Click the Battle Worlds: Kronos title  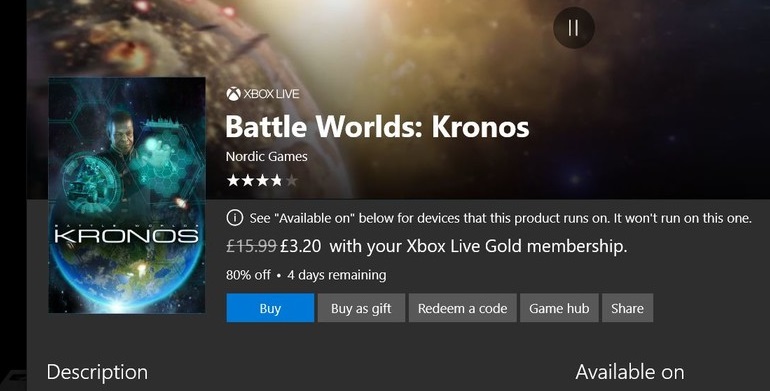(377, 127)
